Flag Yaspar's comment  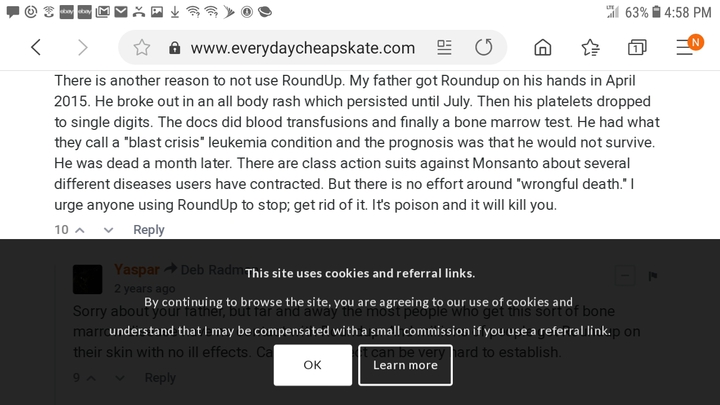(652, 276)
